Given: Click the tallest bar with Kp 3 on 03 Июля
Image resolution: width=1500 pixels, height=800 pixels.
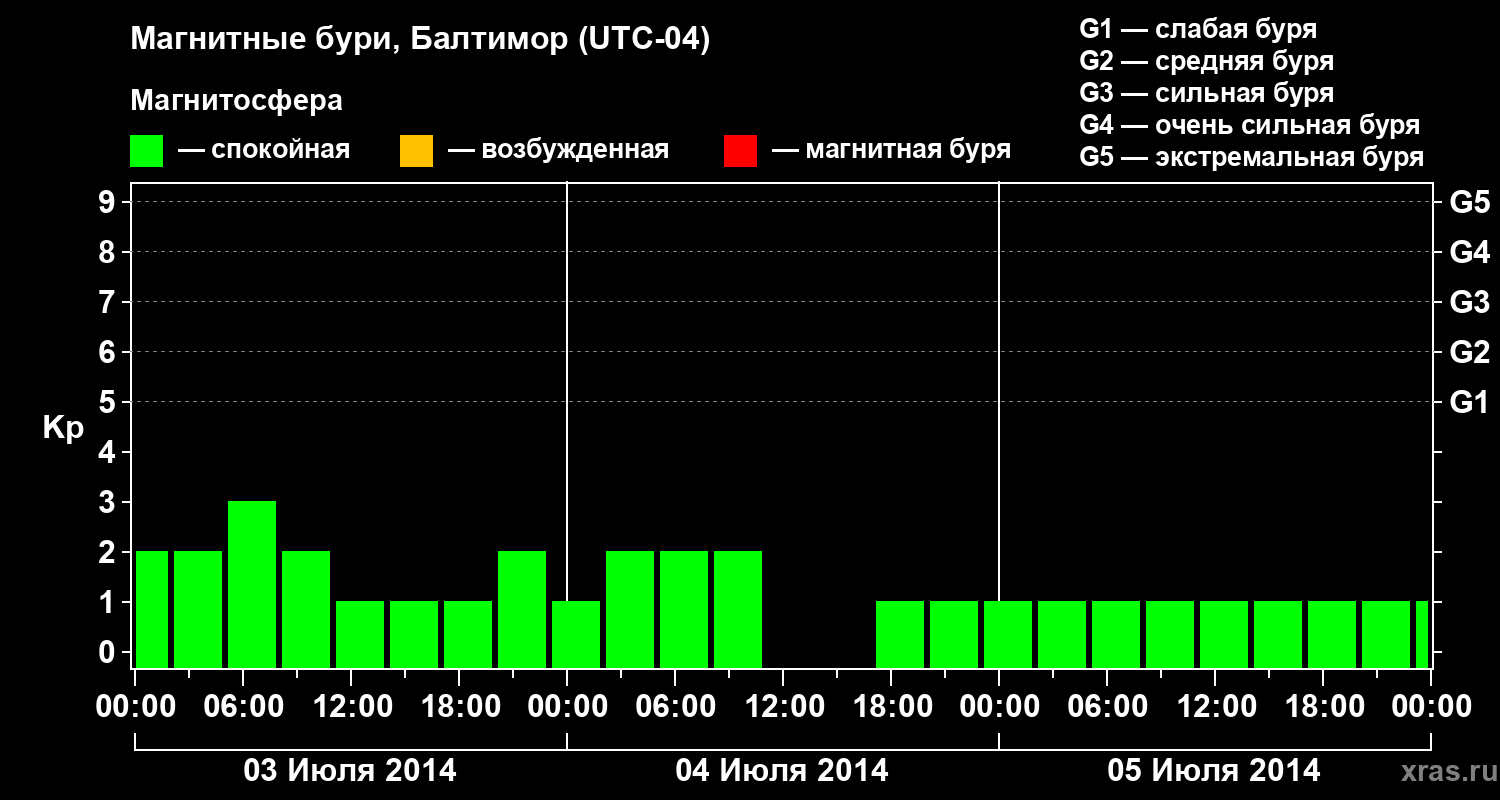Looking at the screenshot, I should [x=252, y=584].
